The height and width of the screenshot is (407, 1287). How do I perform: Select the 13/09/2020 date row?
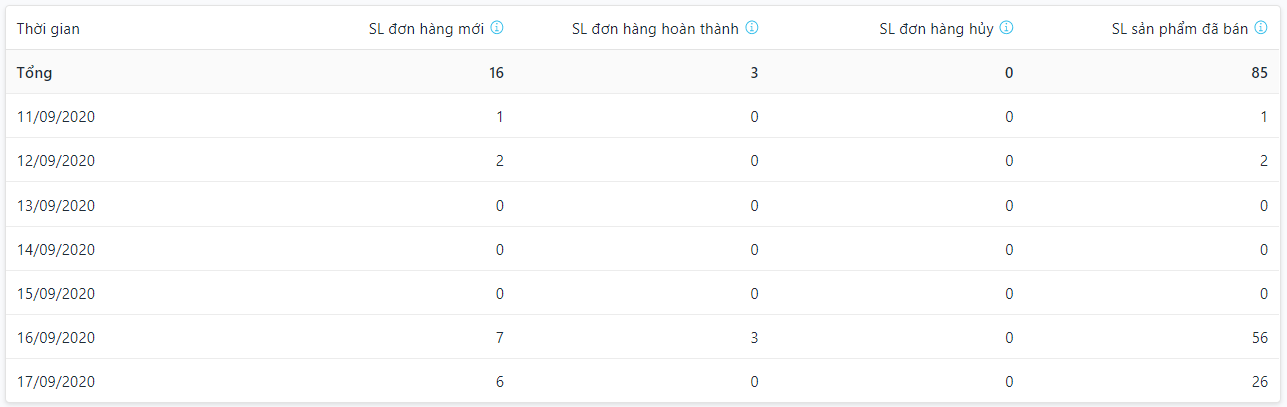tap(56, 206)
